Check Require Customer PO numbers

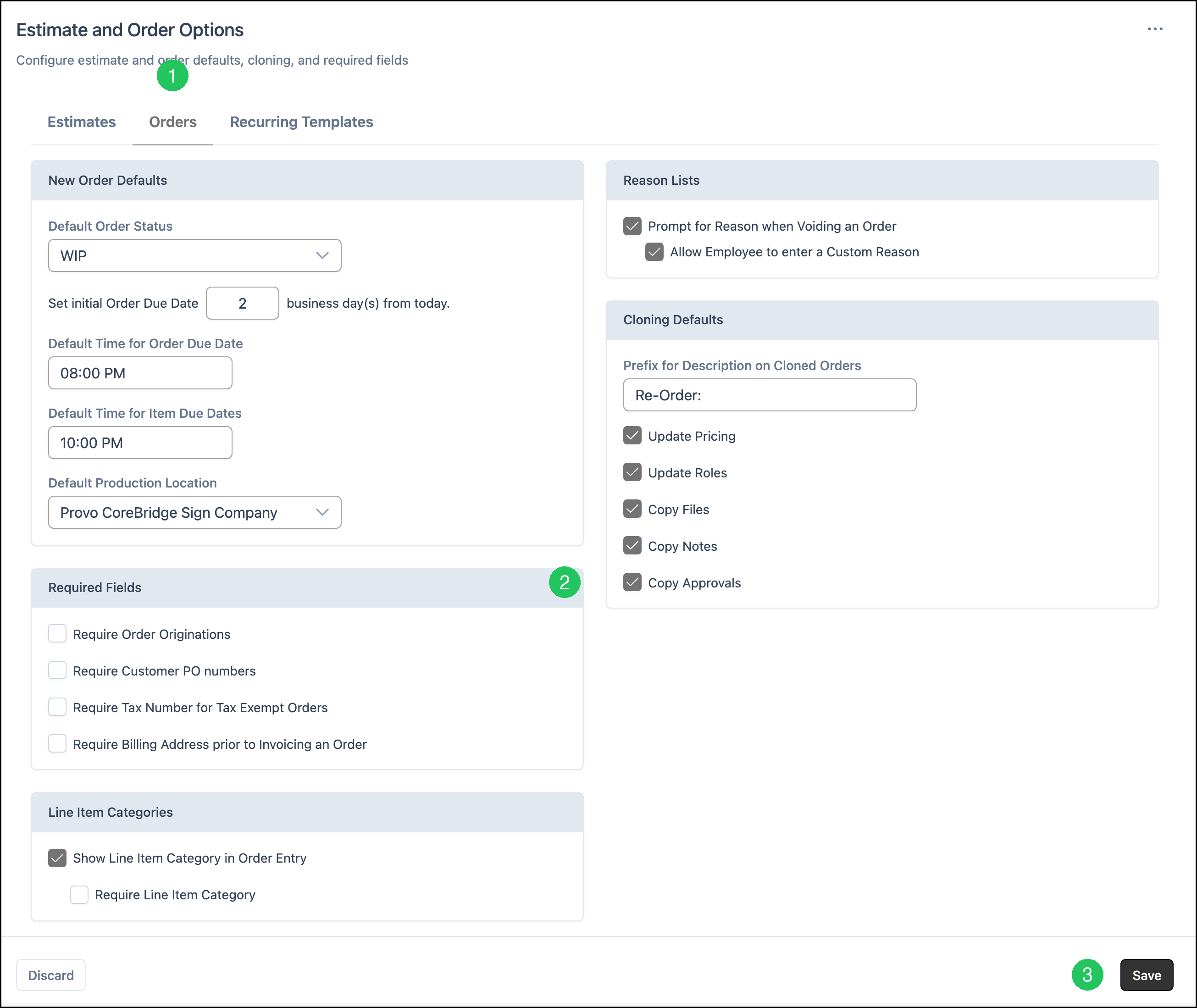pyautogui.click(x=57, y=670)
